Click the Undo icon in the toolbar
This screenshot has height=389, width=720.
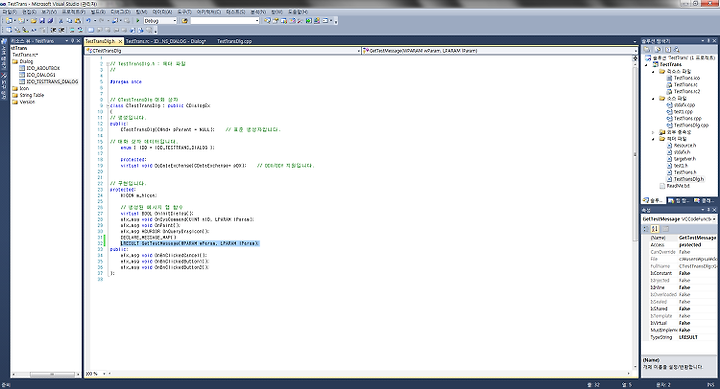[88, 21]
